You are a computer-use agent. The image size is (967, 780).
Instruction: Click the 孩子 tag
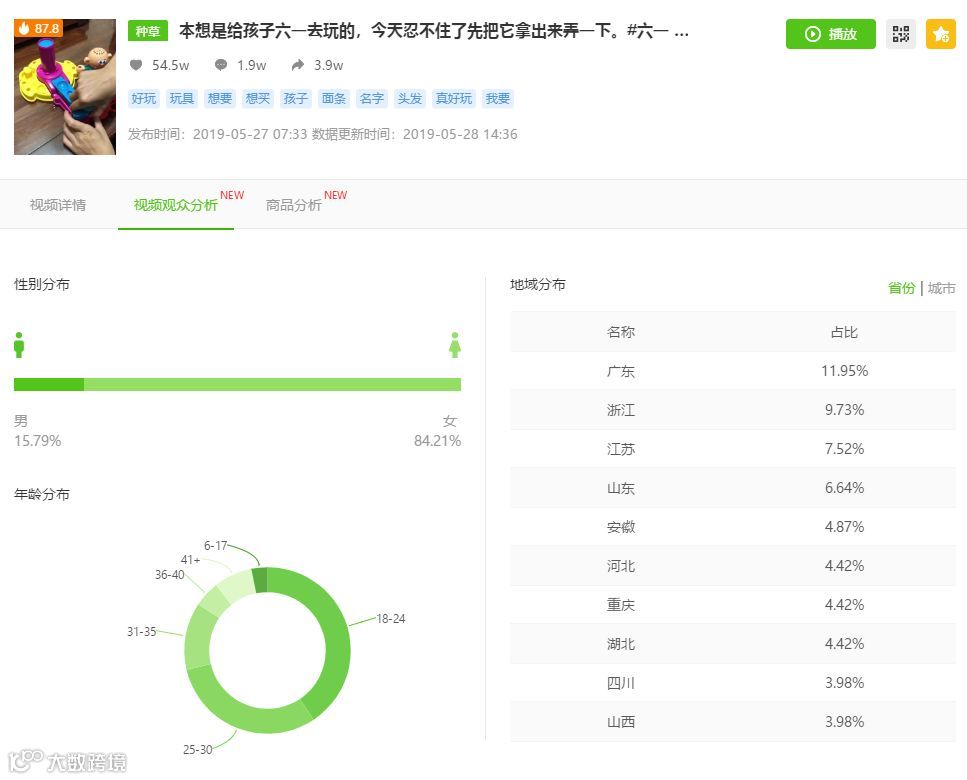pyautogui.click(x=295, y=99)
